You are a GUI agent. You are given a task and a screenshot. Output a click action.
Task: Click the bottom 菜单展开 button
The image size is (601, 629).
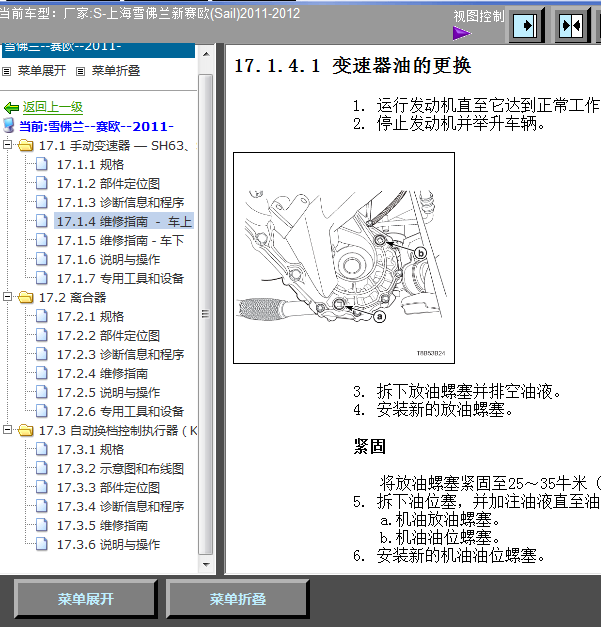click(85, 599)
